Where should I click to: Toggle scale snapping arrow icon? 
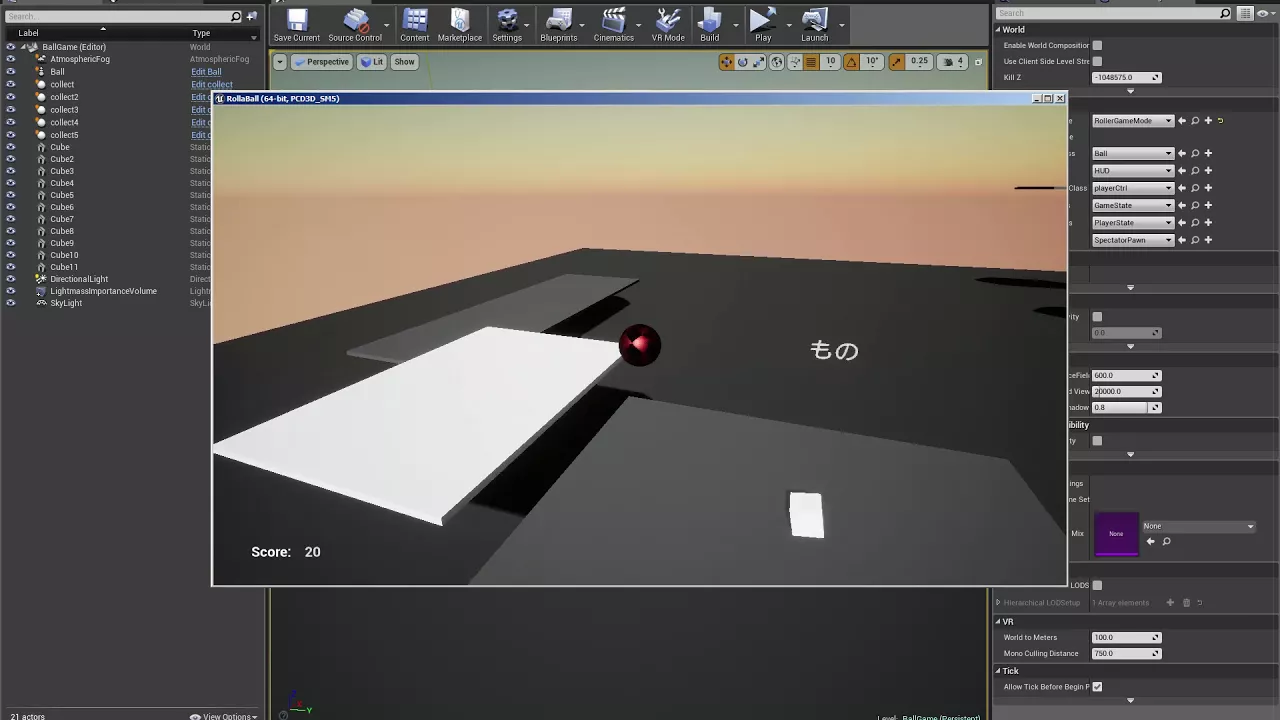point(896,62)
